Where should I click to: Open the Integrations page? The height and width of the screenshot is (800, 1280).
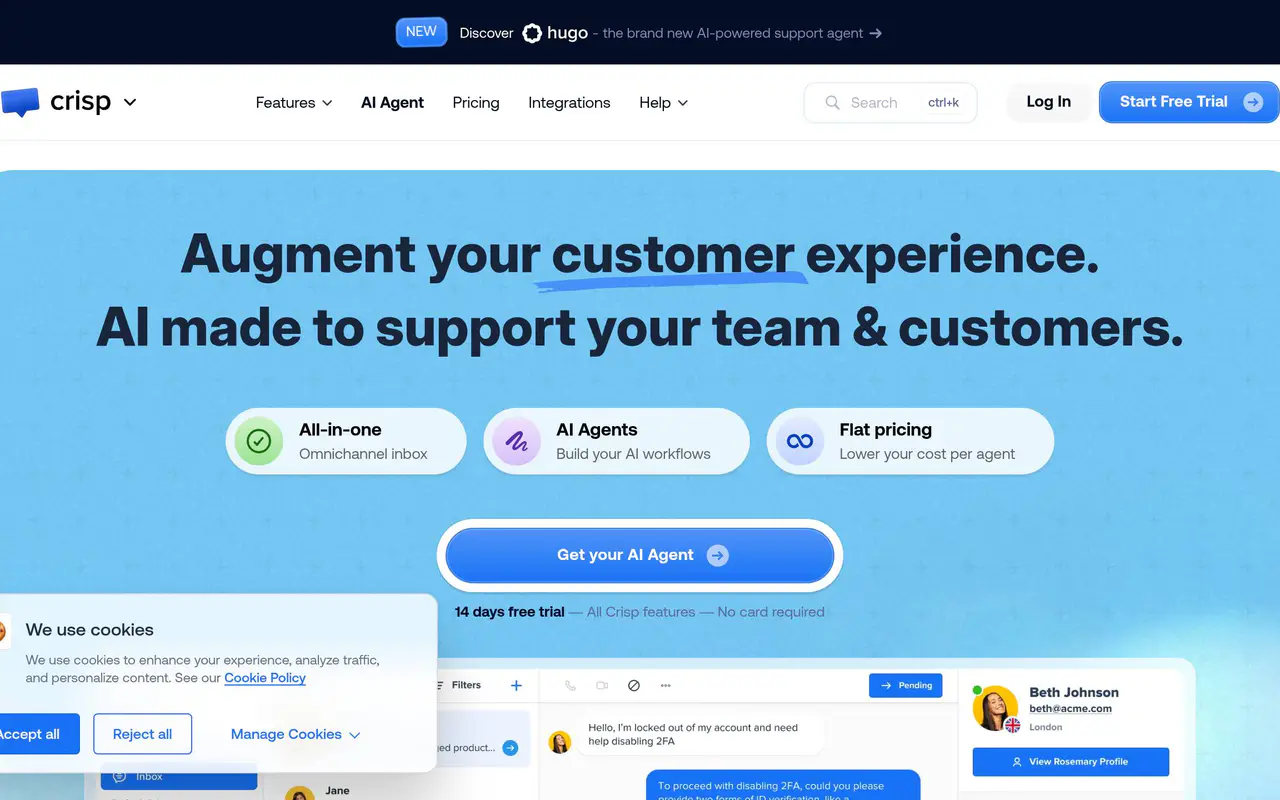569,102
